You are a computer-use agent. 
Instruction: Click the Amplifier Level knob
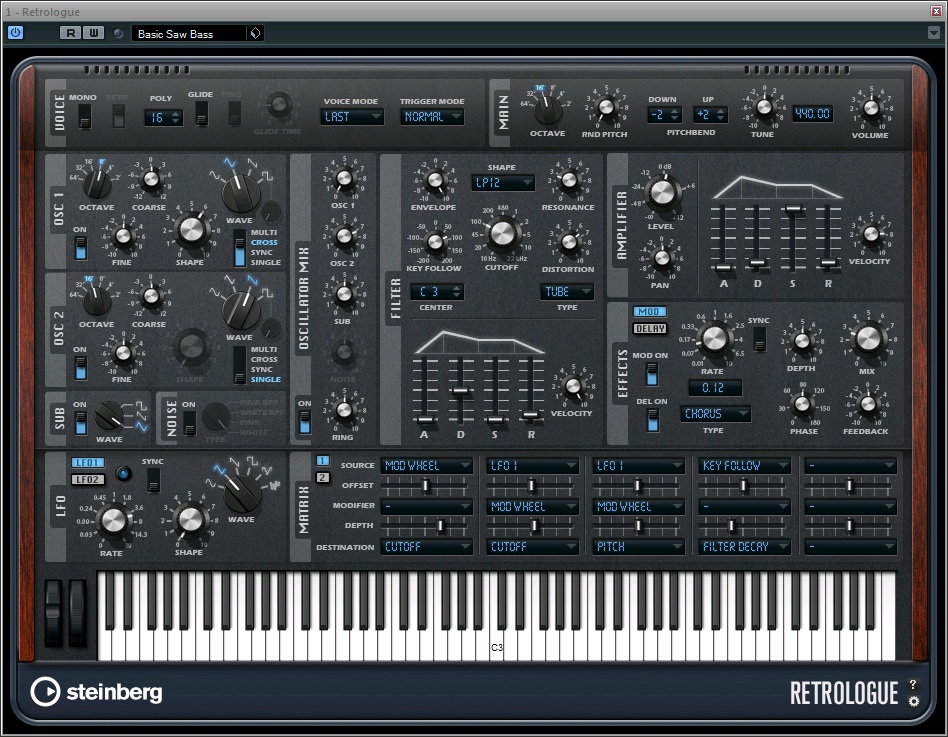click(x=661, y=193)
